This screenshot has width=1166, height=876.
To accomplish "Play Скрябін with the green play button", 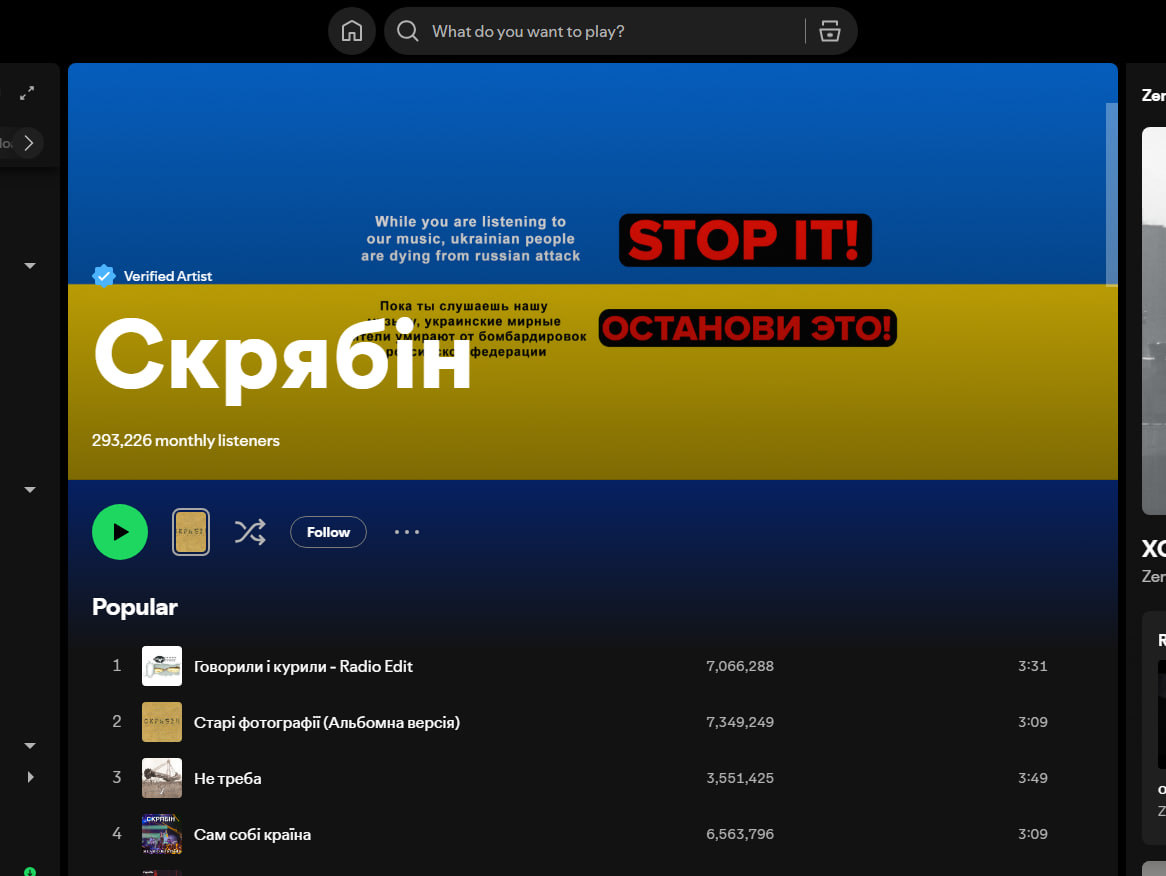I will (120, 532).
